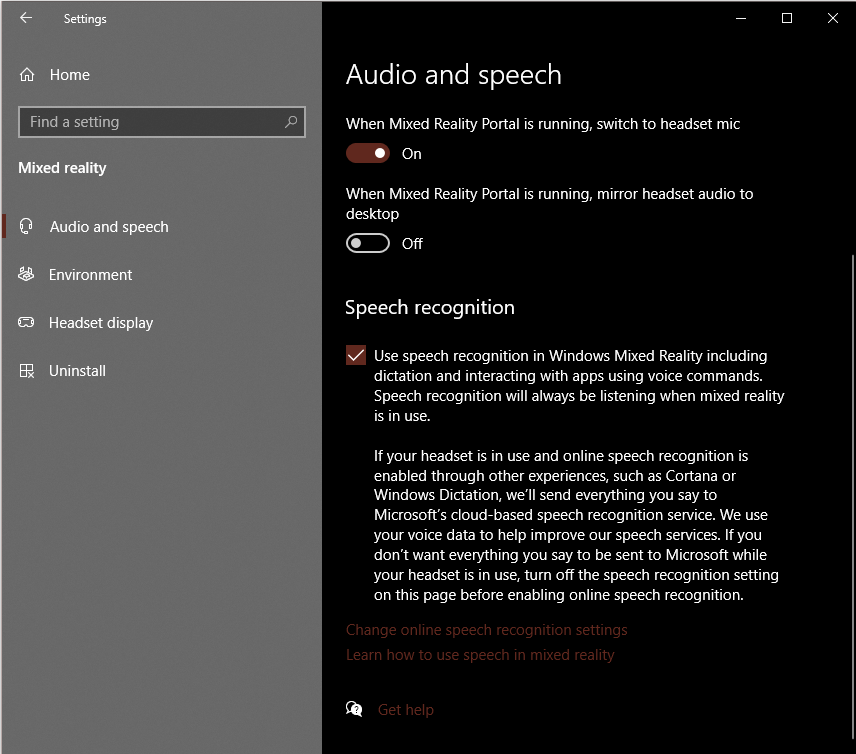
Task: Click the back arrow in Settings title bar
Action: [x=25, y=18]
